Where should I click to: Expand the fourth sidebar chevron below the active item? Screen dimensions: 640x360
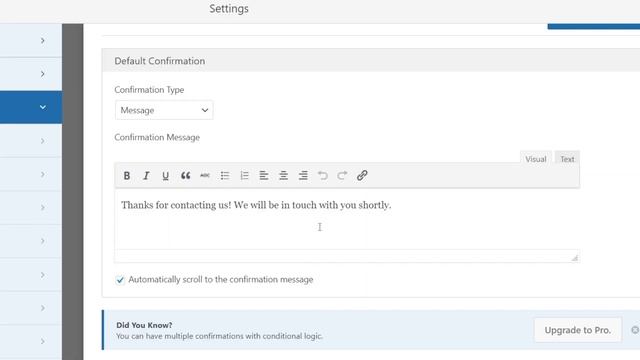pos(42,241)
